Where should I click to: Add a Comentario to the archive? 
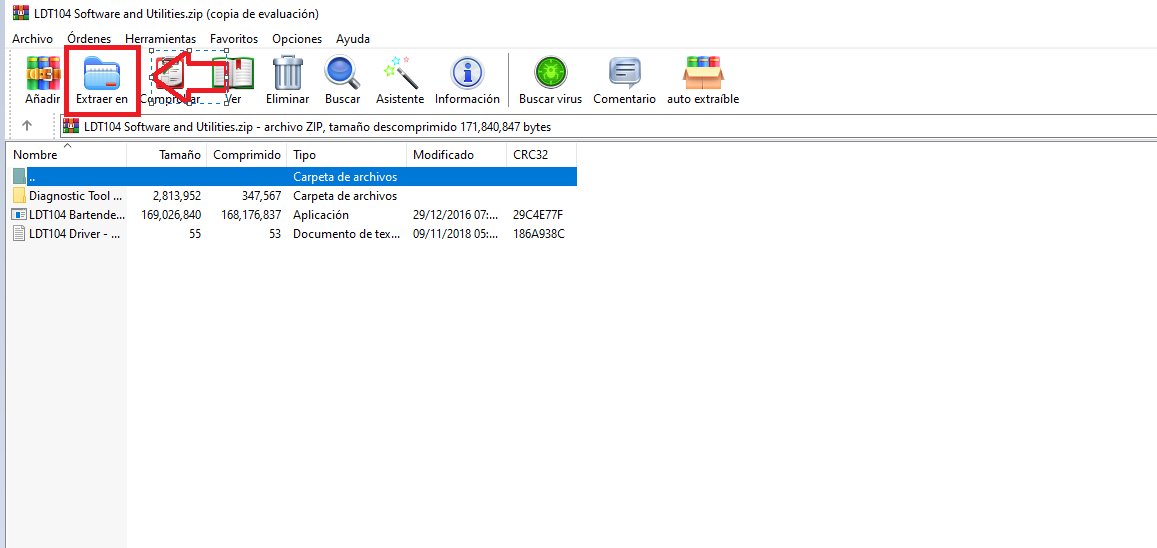click(624, 73)
